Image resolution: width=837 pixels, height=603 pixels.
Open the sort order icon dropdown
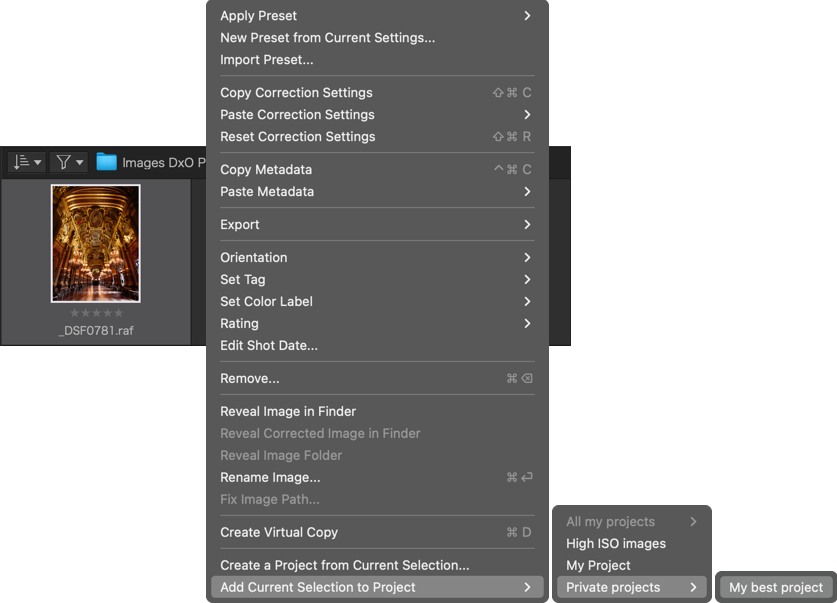pyautogui.click(x=27, y=162)
